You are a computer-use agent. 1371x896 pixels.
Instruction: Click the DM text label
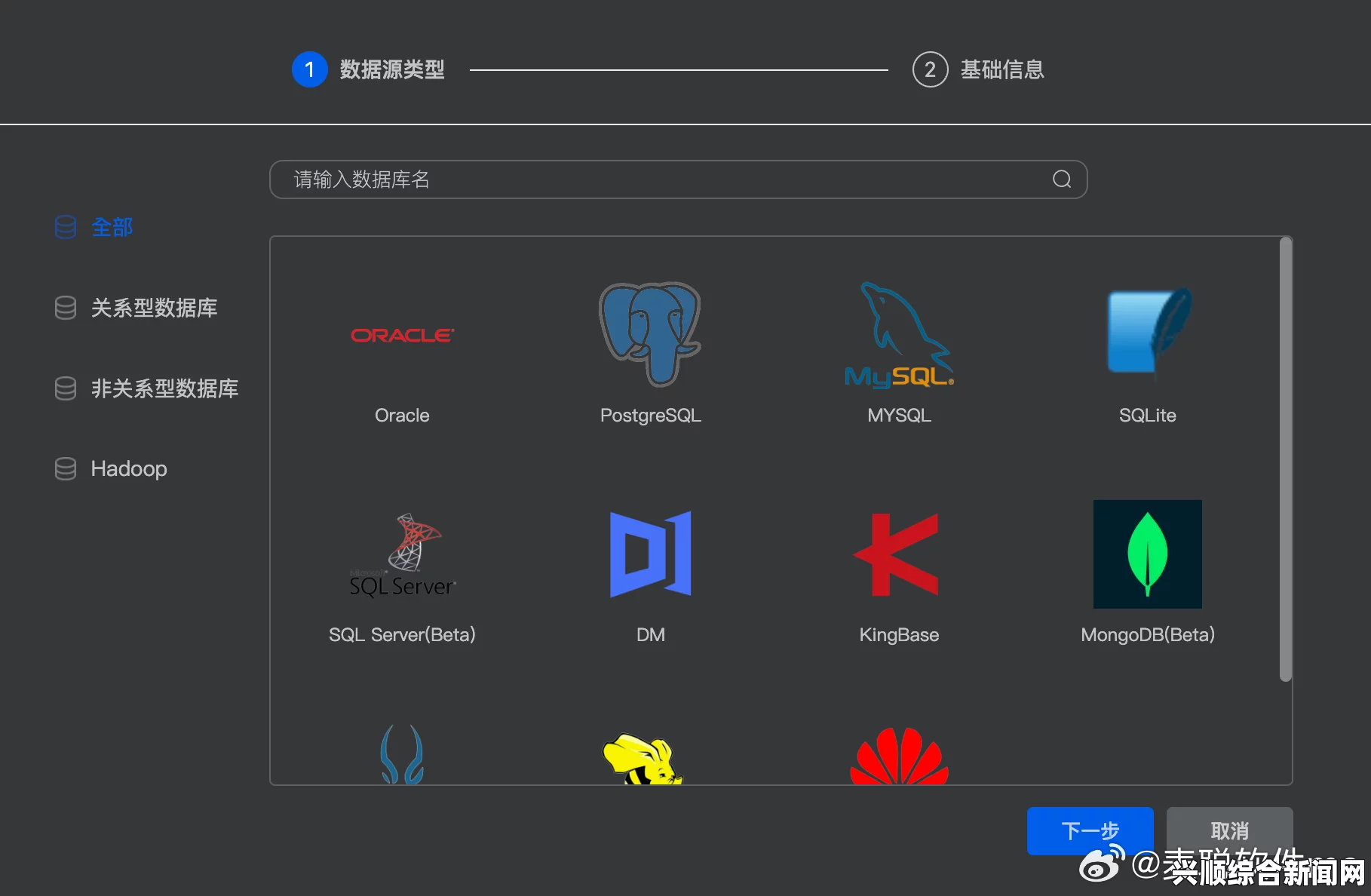(x=650, y=634)
